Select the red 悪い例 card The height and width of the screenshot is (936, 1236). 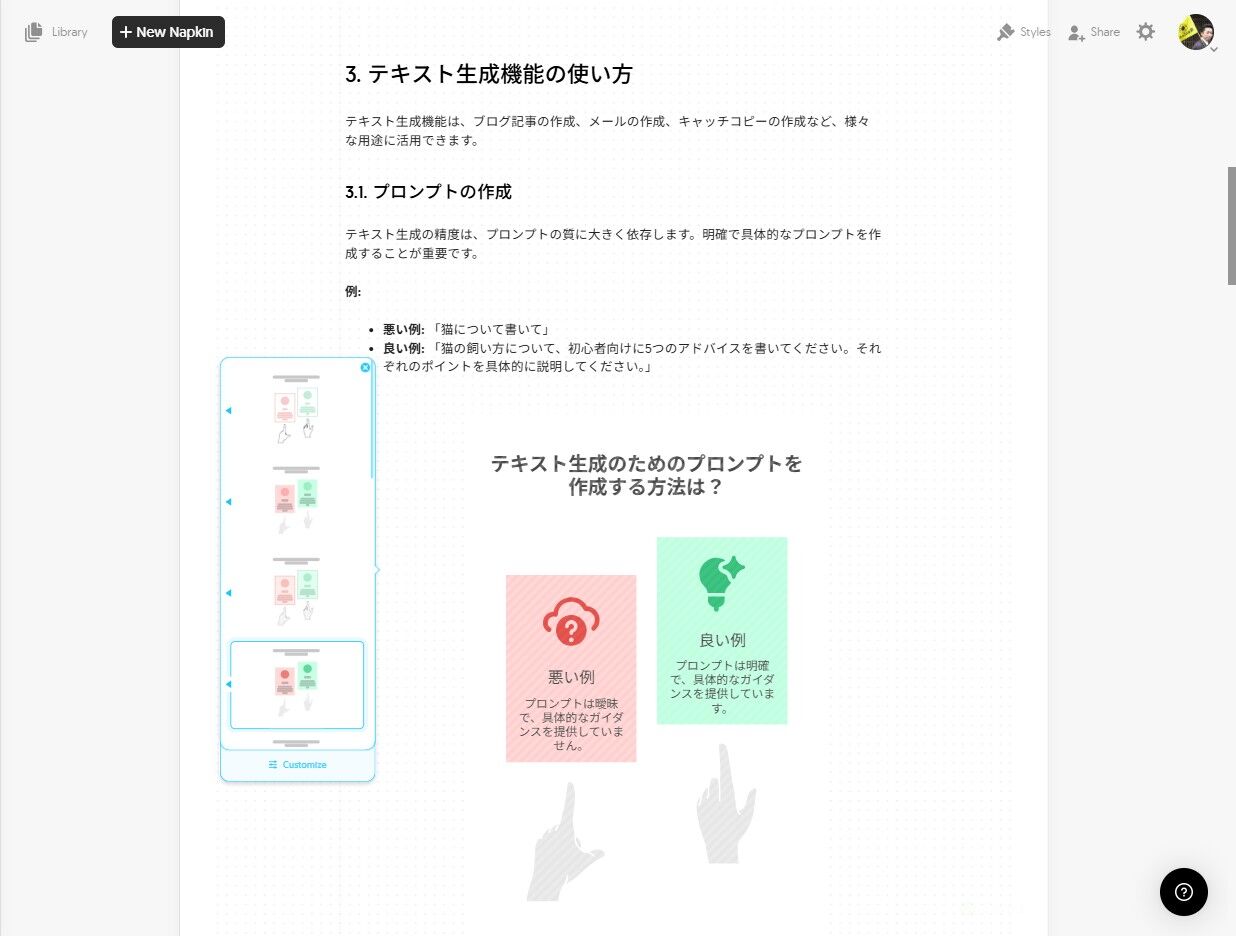[x=571, y=668]
